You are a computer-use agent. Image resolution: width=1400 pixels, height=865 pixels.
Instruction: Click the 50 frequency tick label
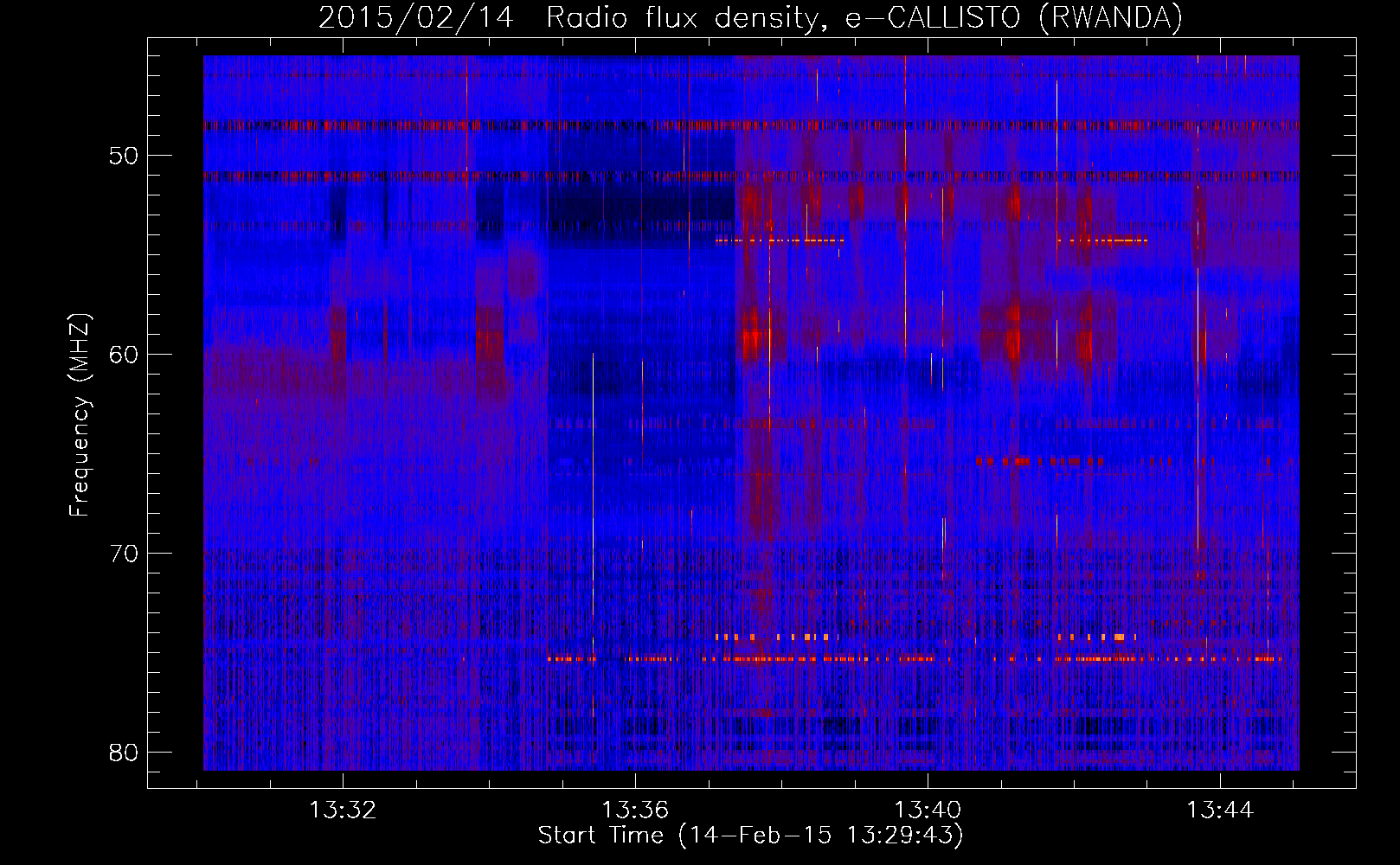pyautogui.click(x=125, y=156)
